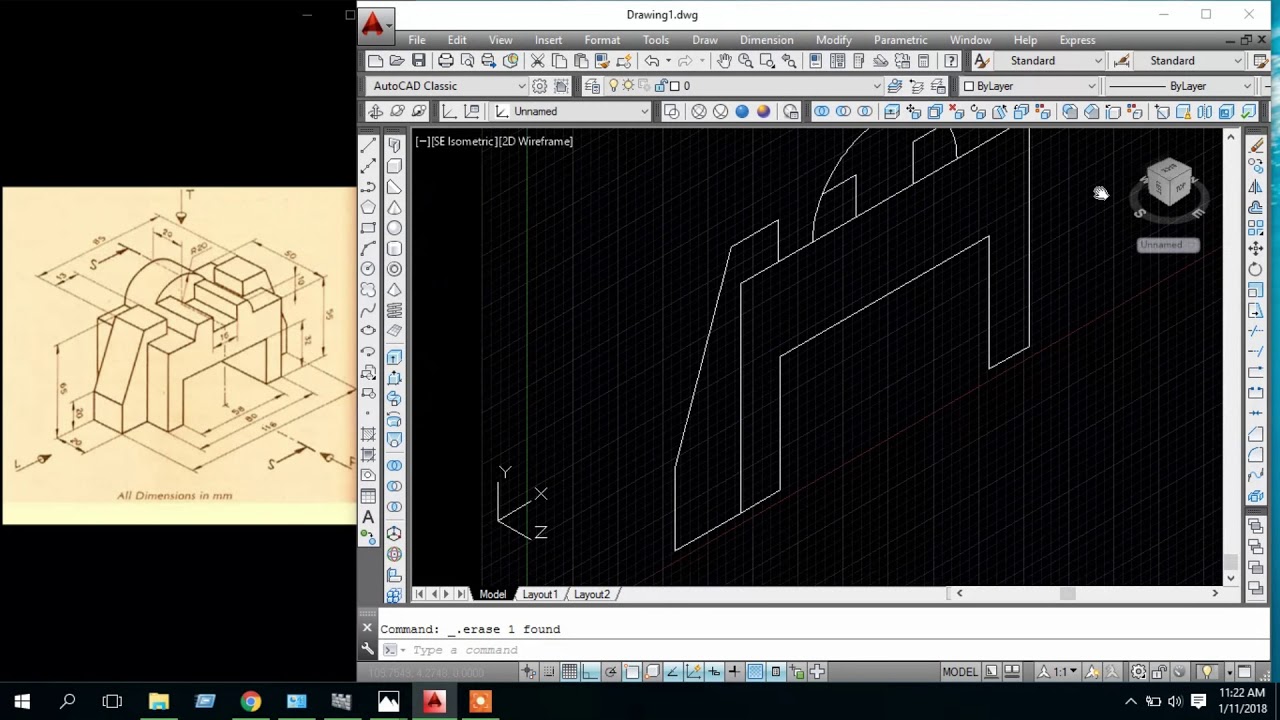The width and height of the screenshot is (1280, 720).
Task: Click the ViewCube navigation cube
Action: pyautogui.click(x=1169, y=184)
